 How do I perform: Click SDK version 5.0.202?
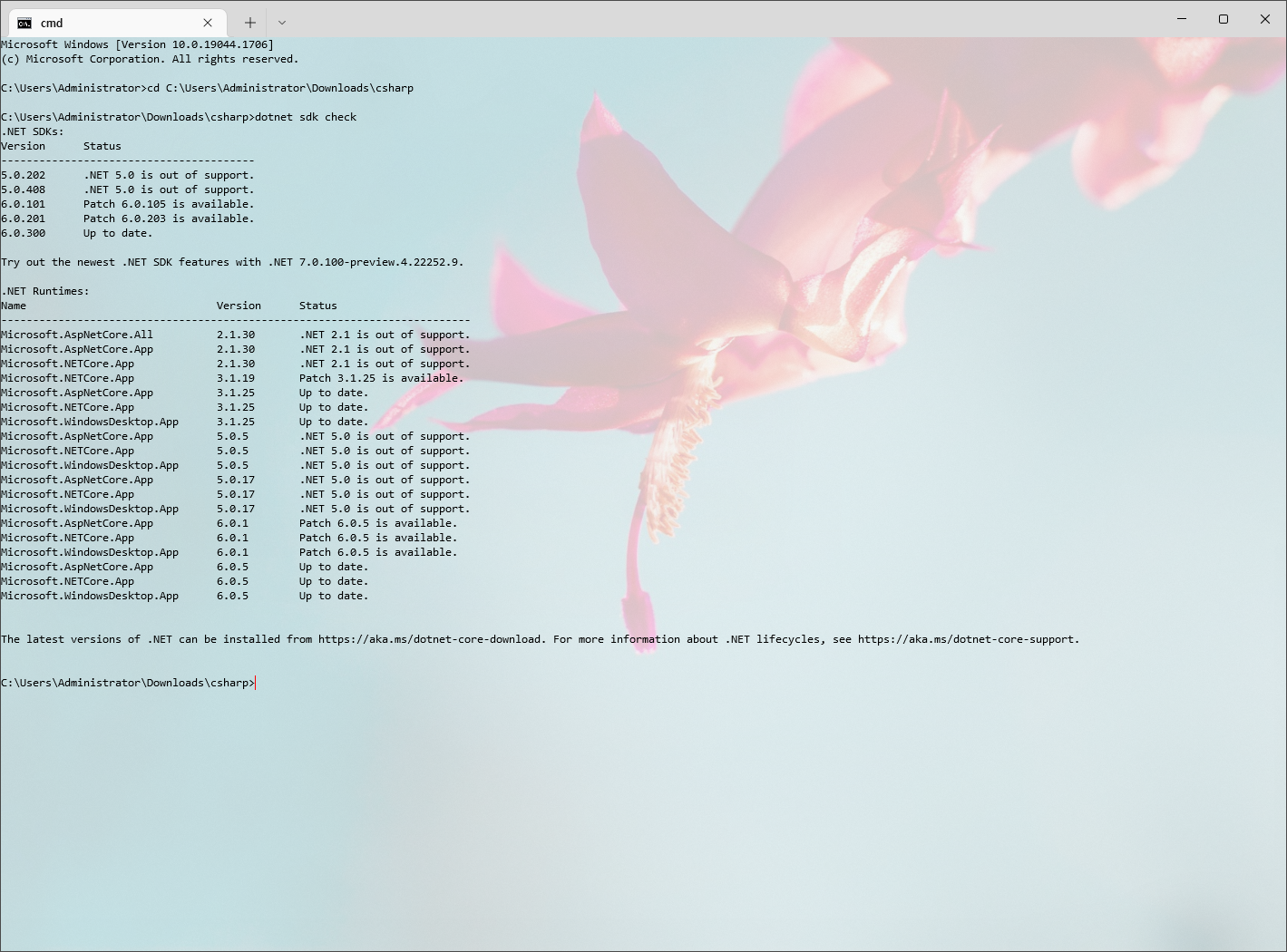24,175
